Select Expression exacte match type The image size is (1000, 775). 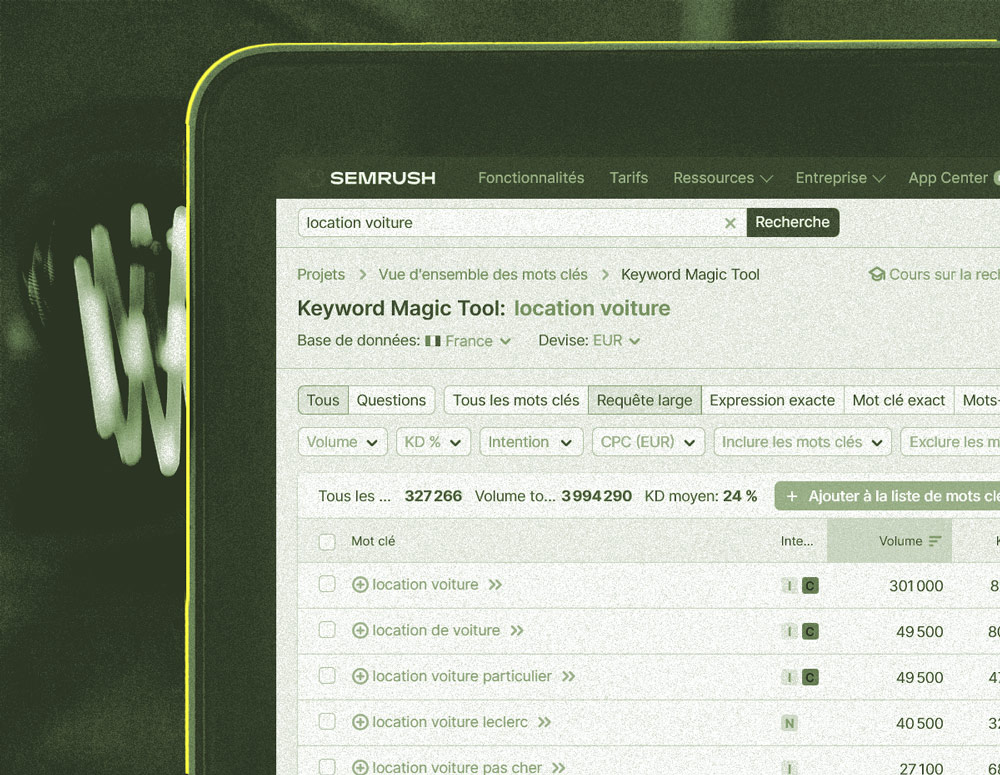pyautogui.click(x=772, y=401)
